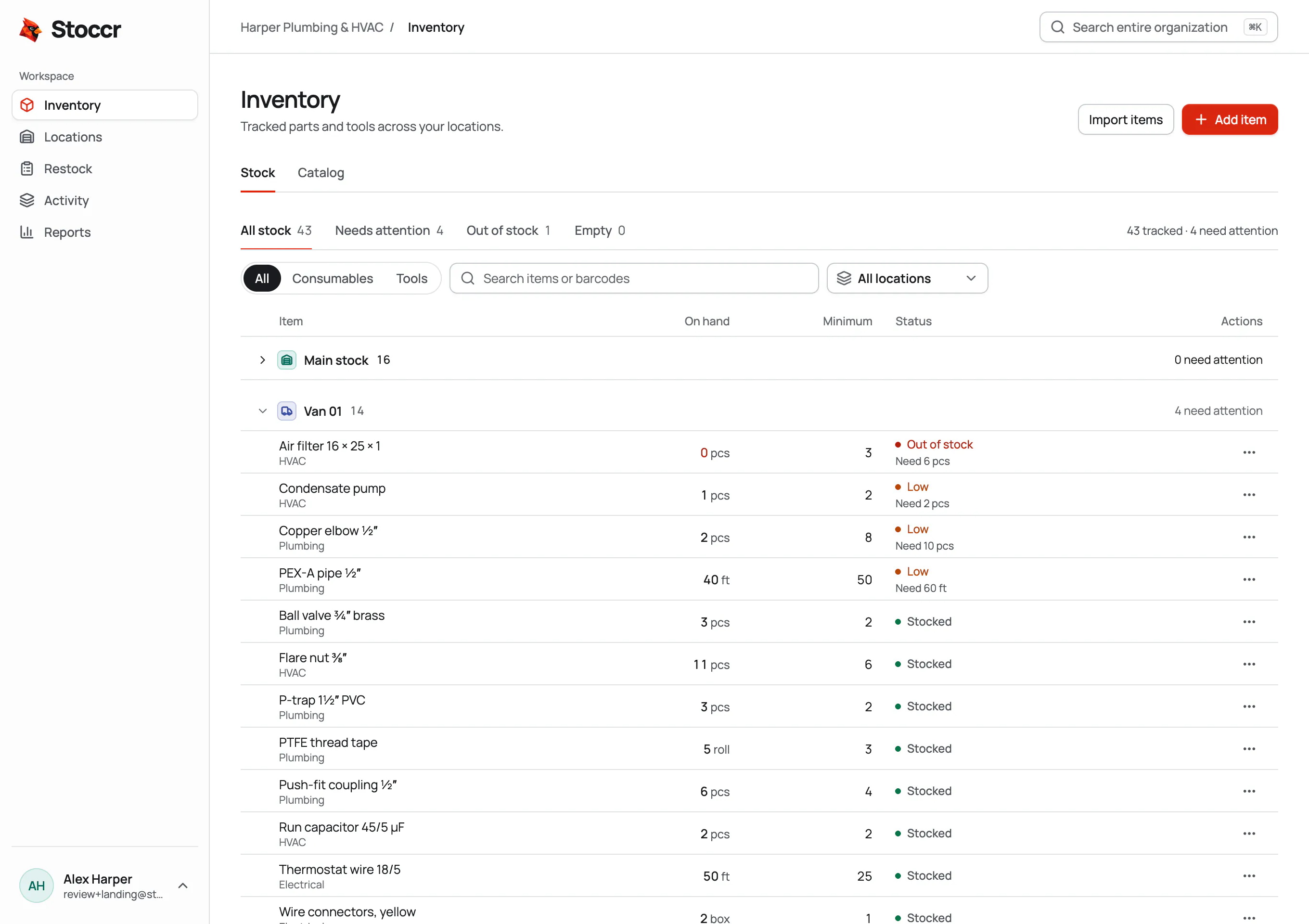Screen dimensions: 1309x924
Task: Open Reports in the sidebar
Action: point(105,232)
